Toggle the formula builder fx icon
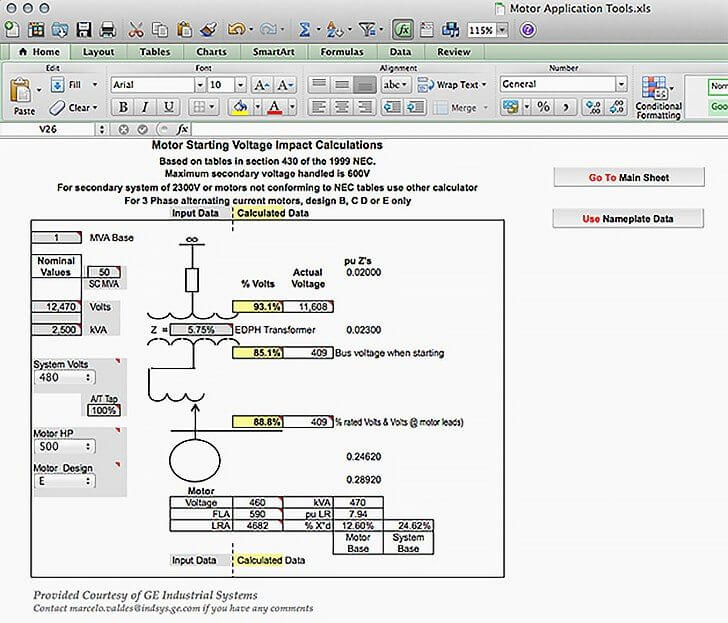Viewport: 728px width, 623px height. click(403, 30)
